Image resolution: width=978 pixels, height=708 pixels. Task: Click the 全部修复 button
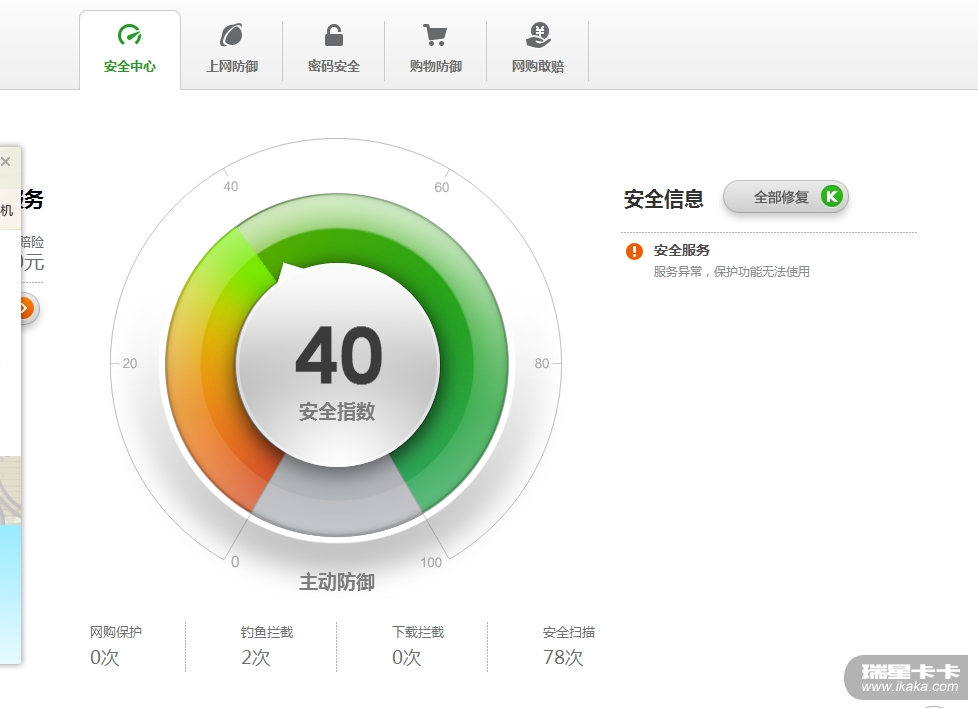click(x=785, y=197)
